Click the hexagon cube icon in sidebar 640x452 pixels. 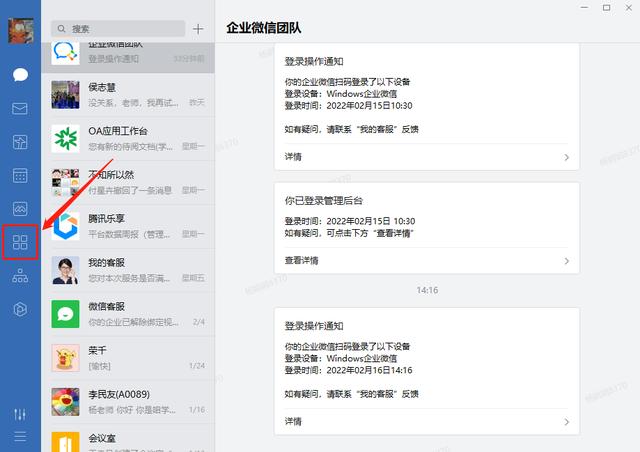pyautogui.click(x=20, y=310)
